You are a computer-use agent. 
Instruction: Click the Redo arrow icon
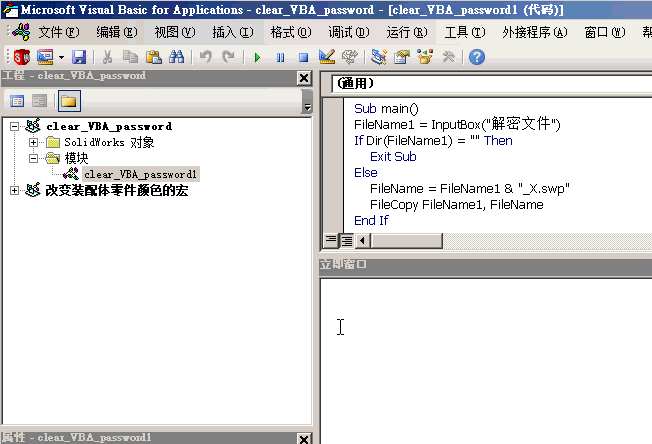228,57
